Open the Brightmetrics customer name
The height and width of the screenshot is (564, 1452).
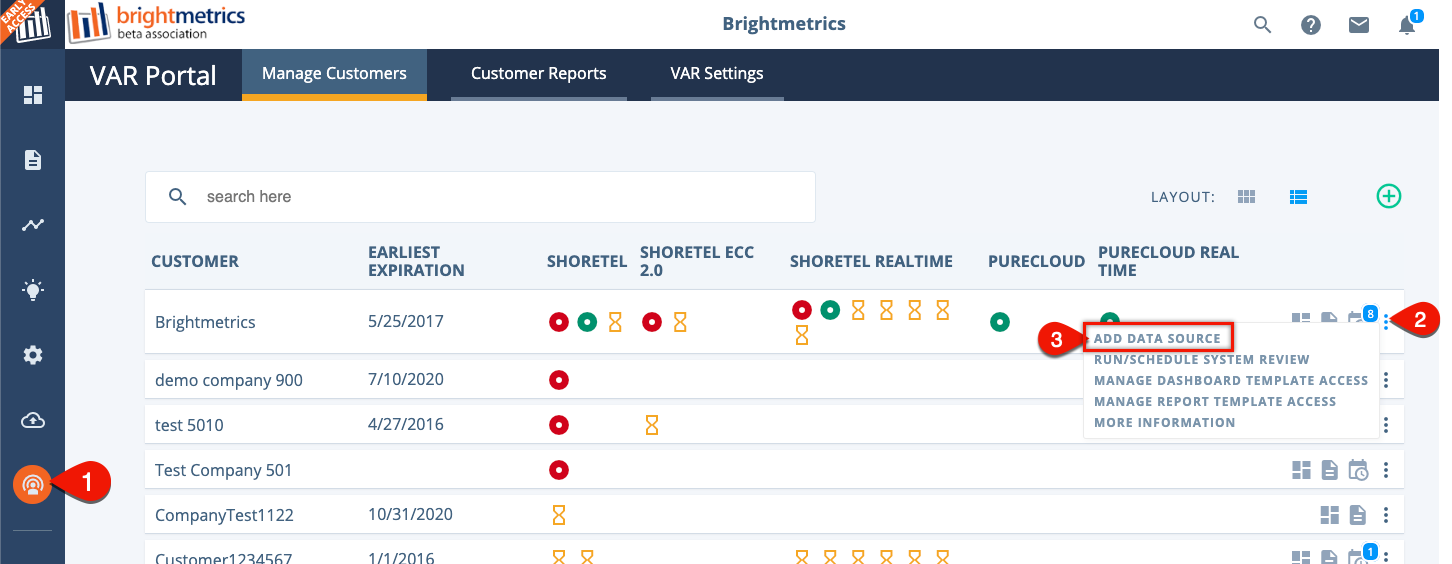pos(205,322)
